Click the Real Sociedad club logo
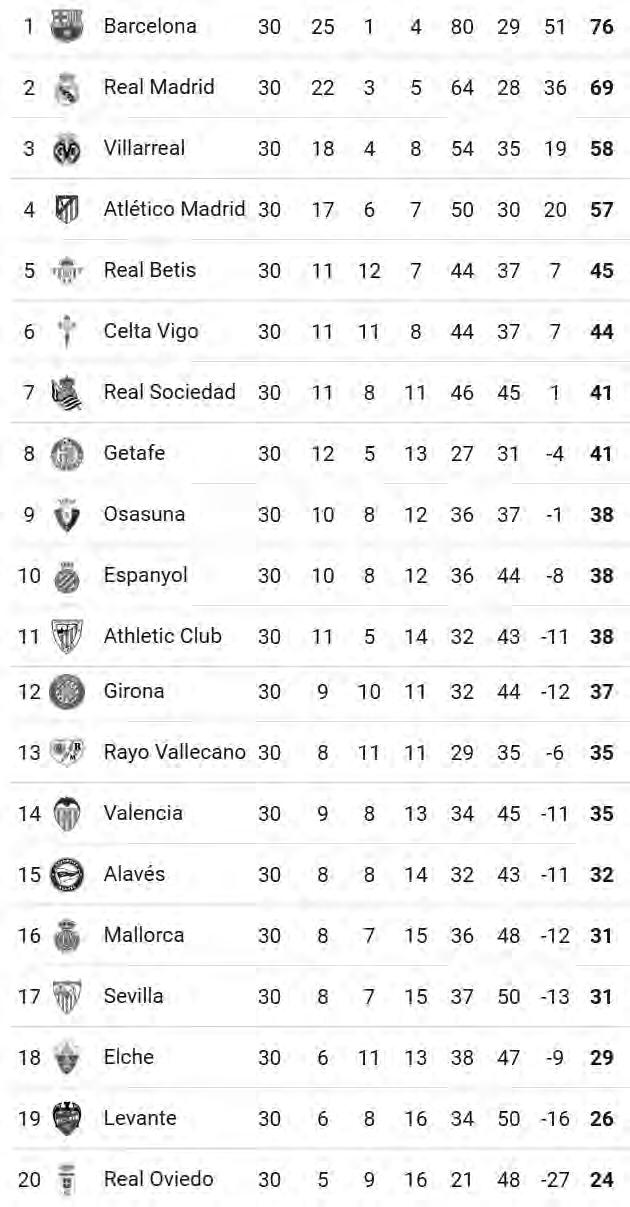This screenshot has width=630, height=1207. coord(67,393)
